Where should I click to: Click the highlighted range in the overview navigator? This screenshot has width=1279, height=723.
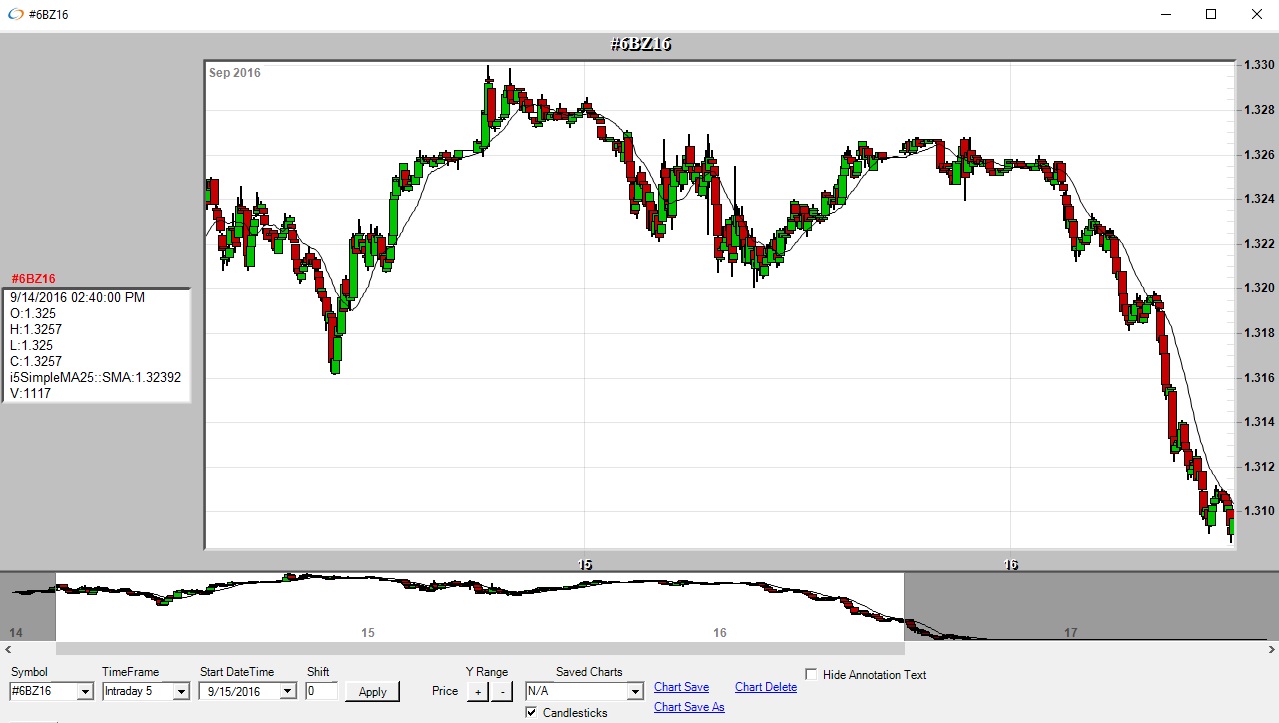point(480,606)
